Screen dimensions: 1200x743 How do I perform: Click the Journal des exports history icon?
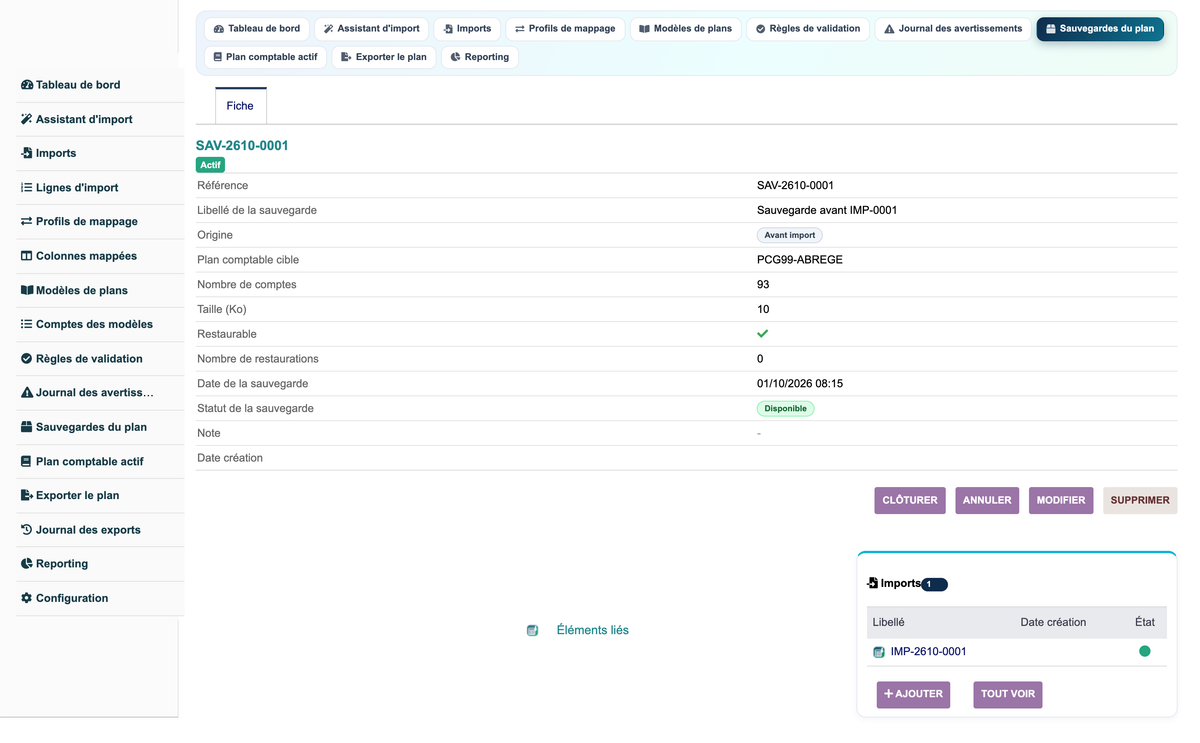coord(27,529)
